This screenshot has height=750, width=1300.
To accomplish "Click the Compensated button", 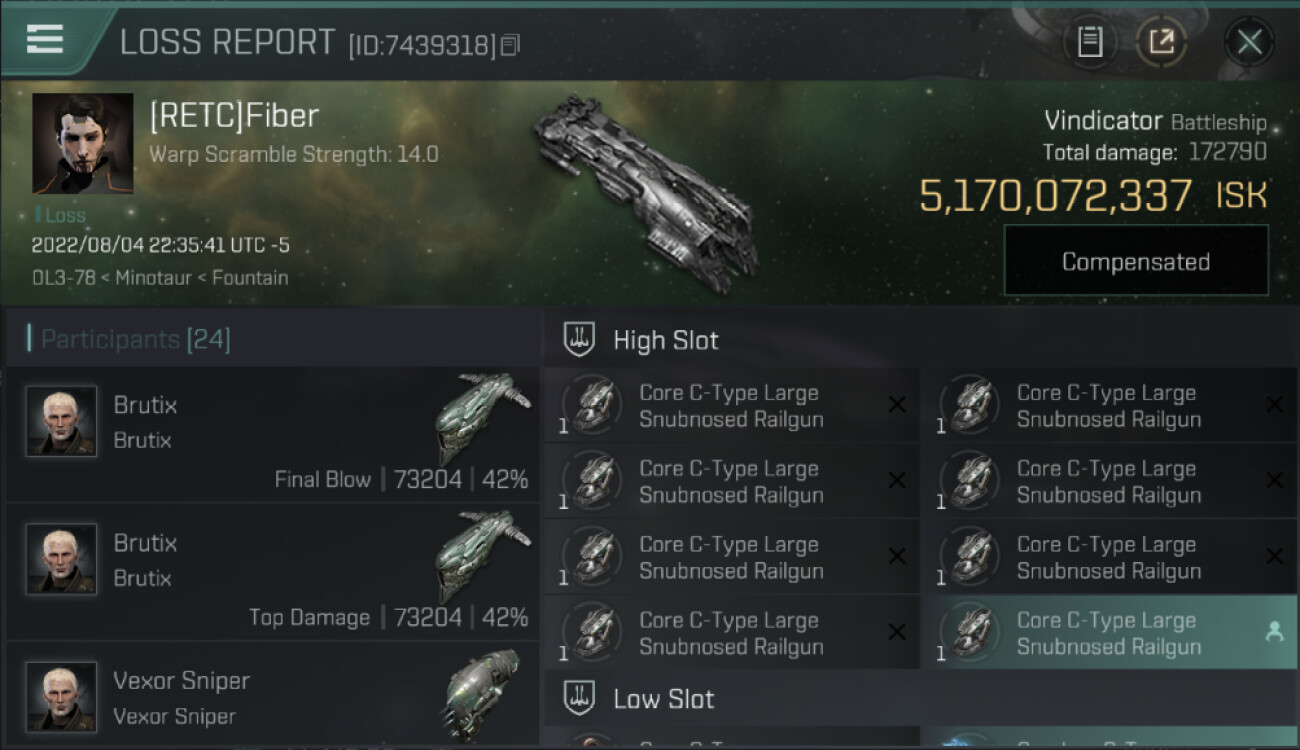I will point(1136,261).
